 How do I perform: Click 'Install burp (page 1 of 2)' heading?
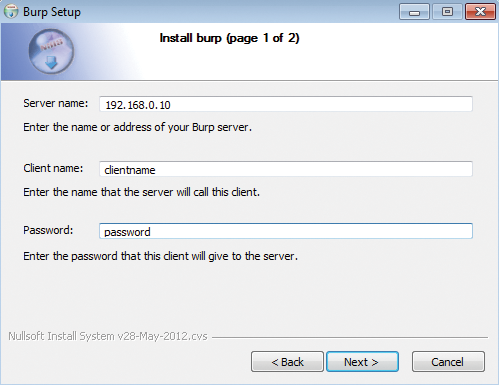click(229, 38)
